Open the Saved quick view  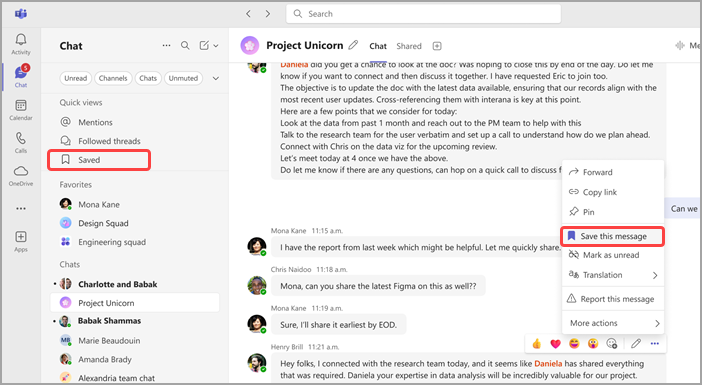[99, 160]
